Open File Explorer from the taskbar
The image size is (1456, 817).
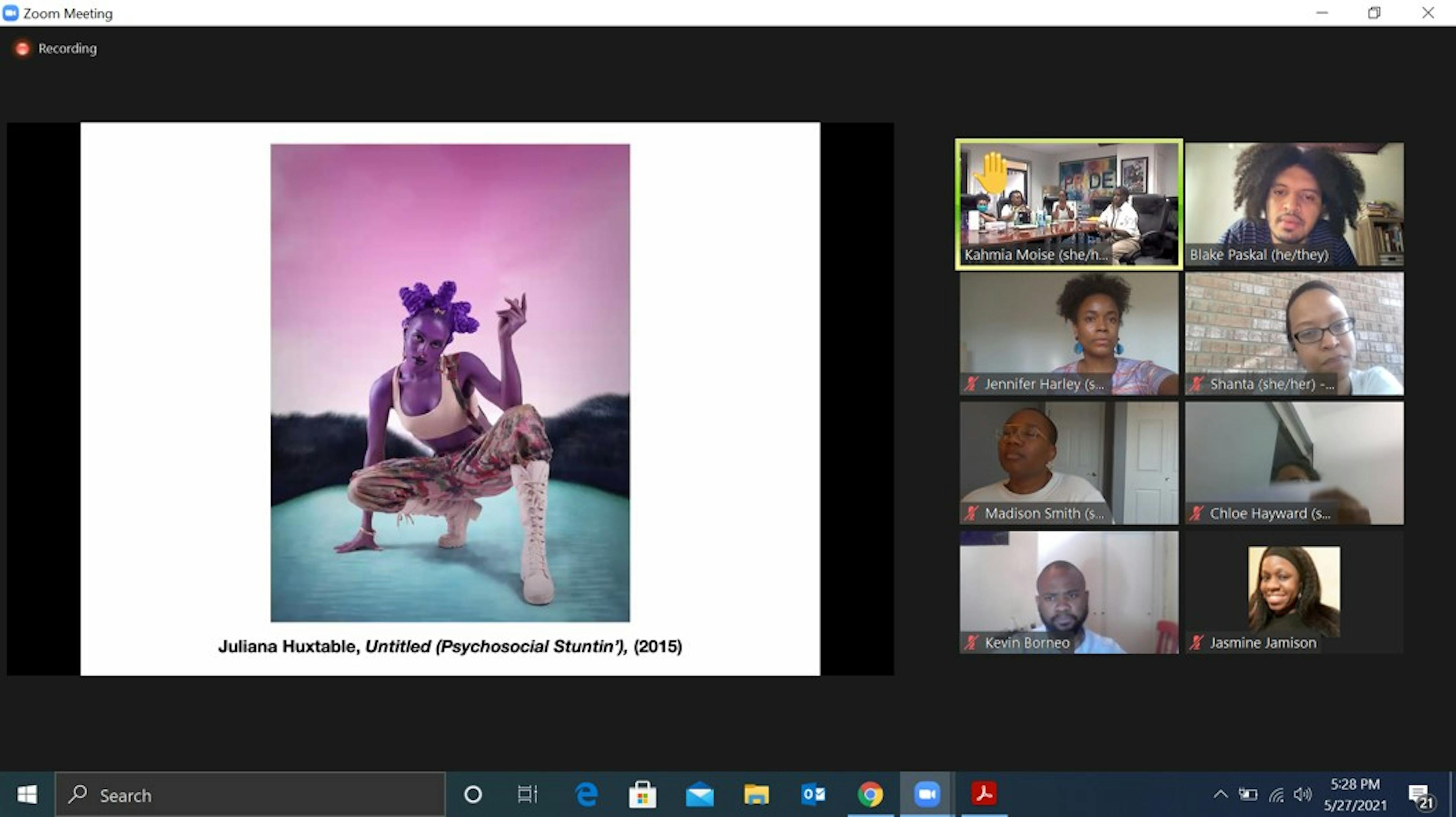click(x=756, y=794)
